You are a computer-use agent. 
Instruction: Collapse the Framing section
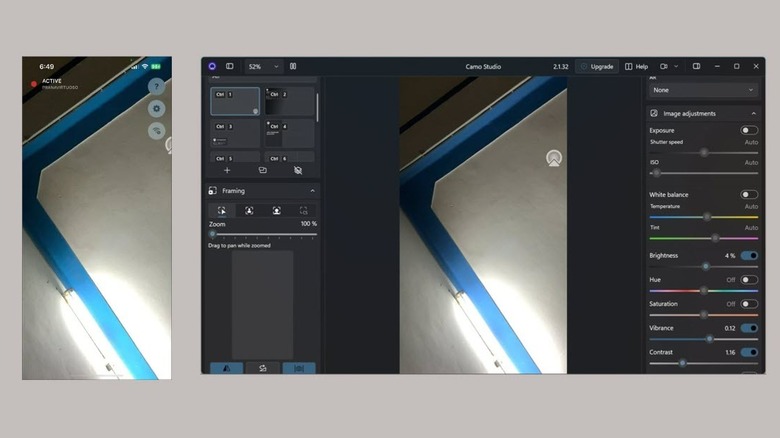312,190
